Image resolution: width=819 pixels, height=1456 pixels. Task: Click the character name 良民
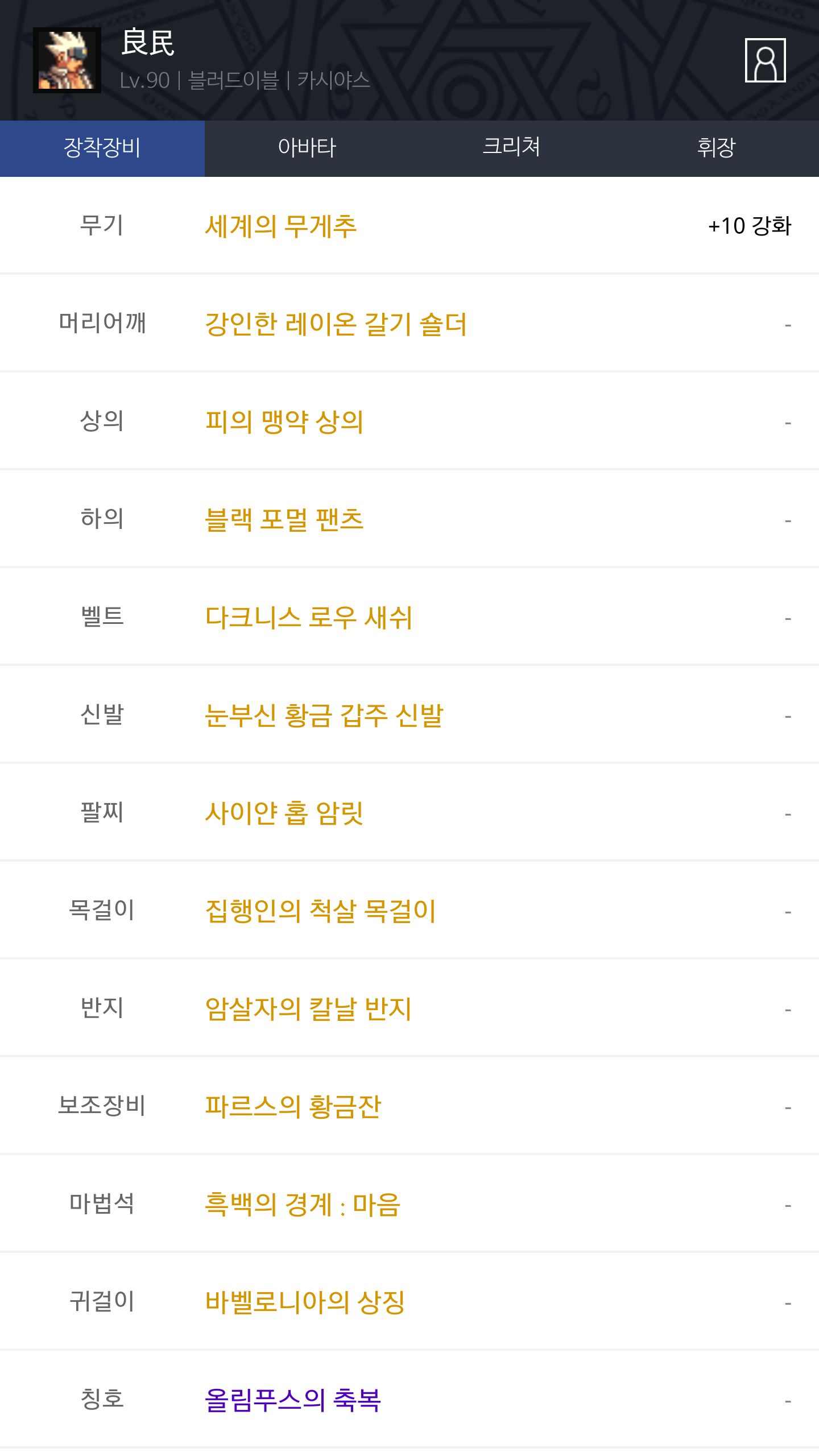(148, 43)
